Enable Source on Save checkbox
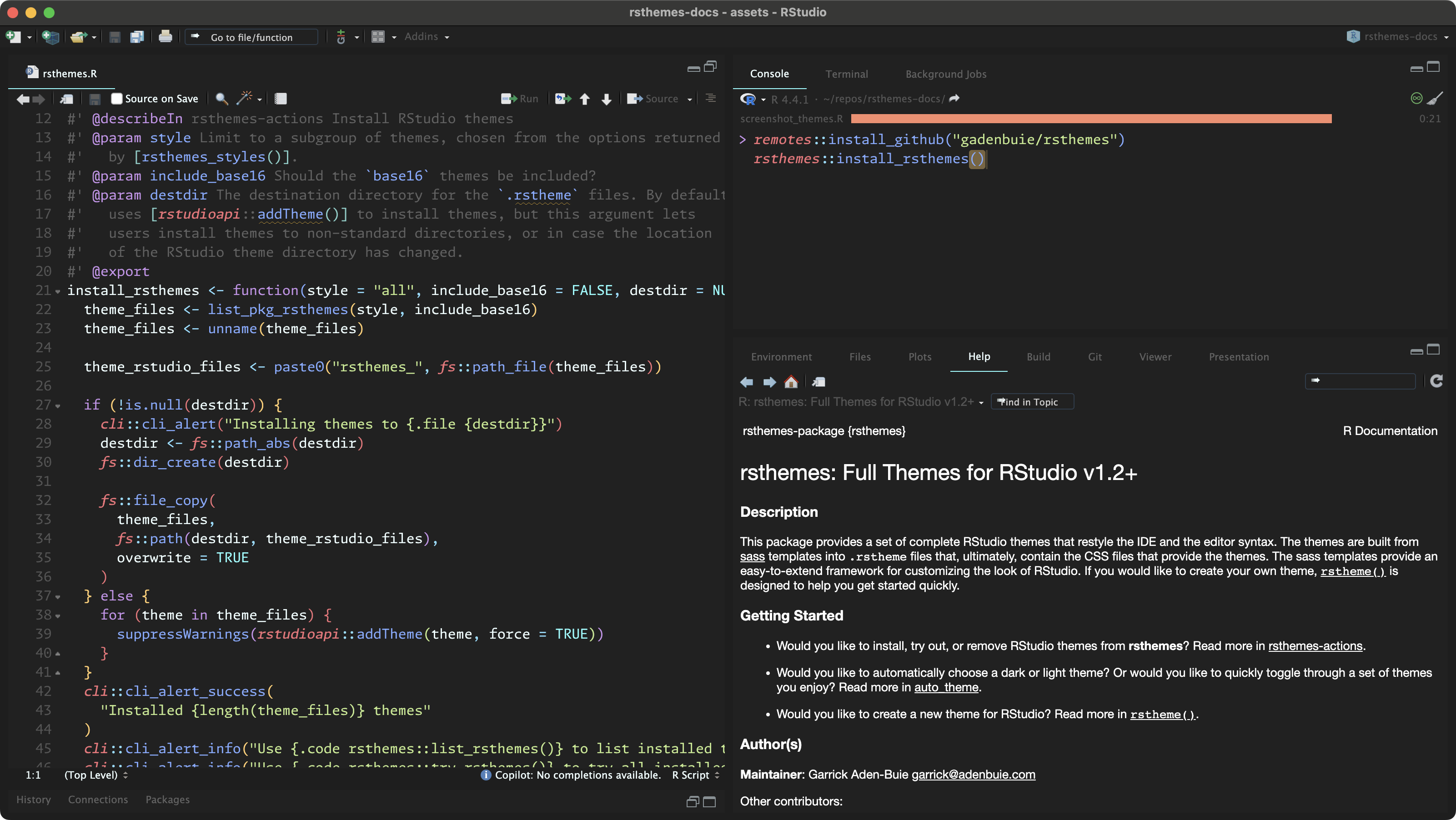 [x=116, y=99]
